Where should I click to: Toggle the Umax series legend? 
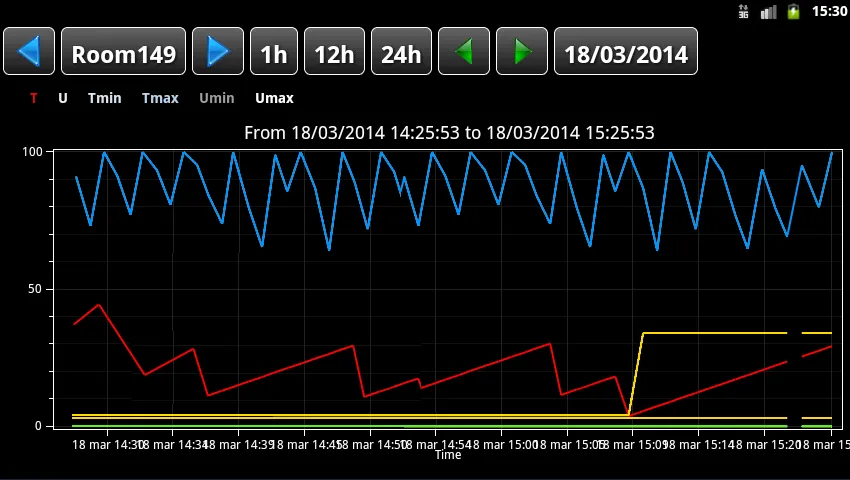(274, 98)
